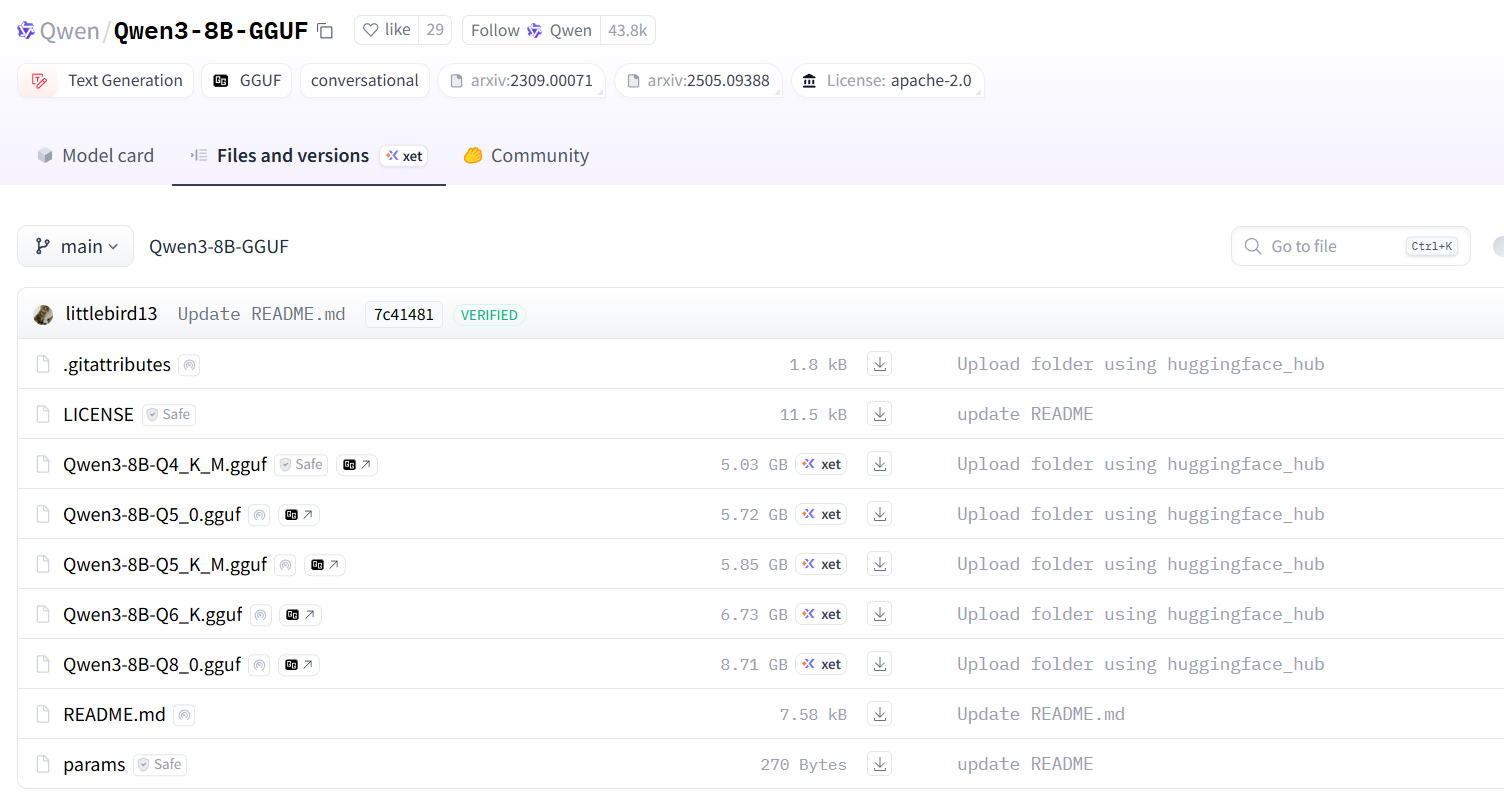Switch to the Model card tab
Viewport: 1504px width, 801px height.
click(96, 156)
